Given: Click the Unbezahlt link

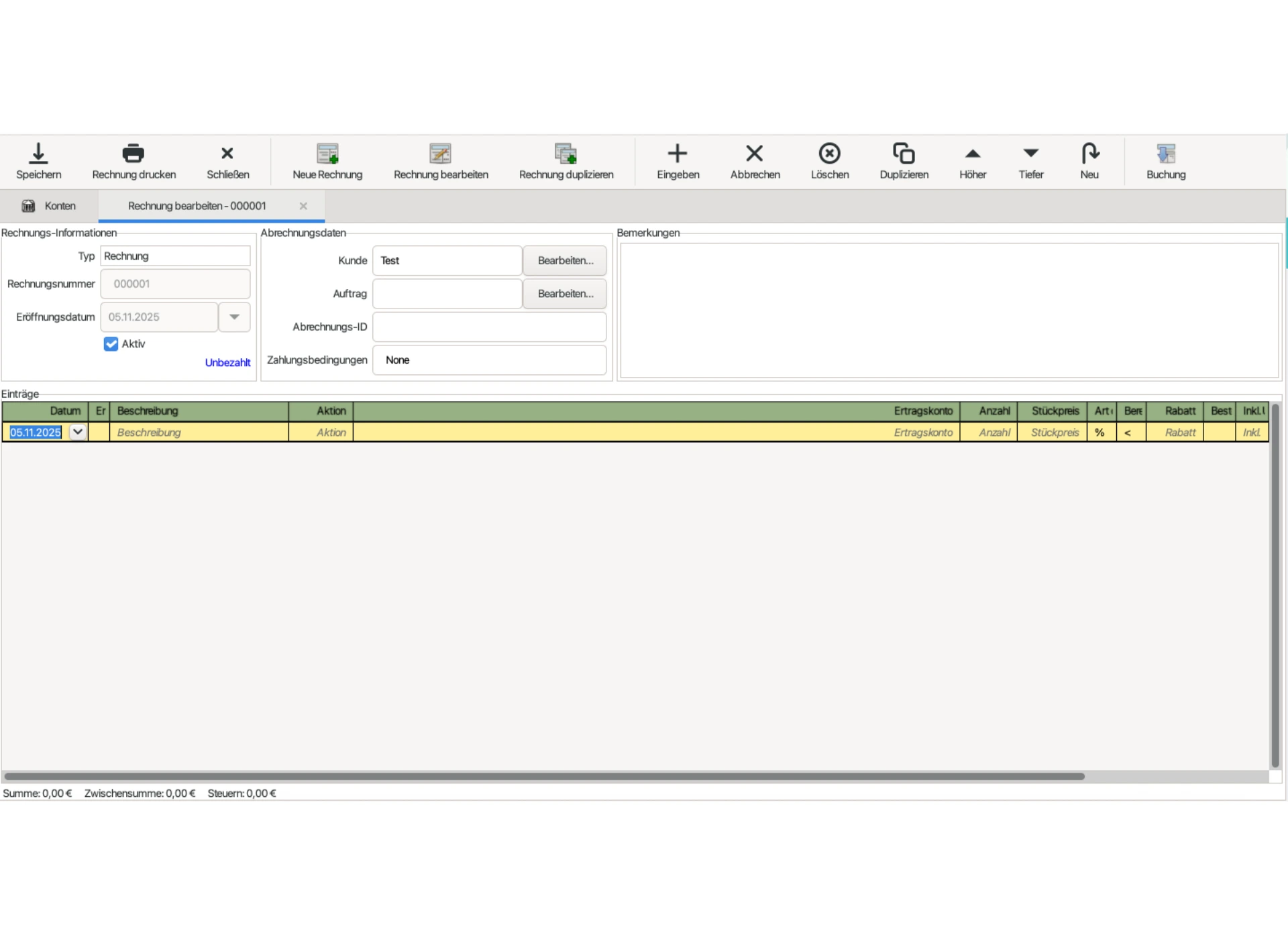Looking at the screenshot, I should point(227,362).
